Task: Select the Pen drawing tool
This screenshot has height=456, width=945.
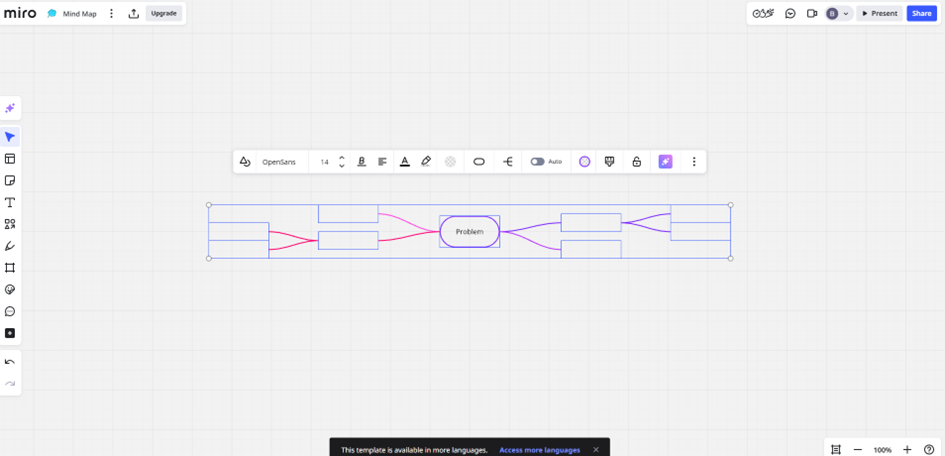Action: tap(10, 246)
